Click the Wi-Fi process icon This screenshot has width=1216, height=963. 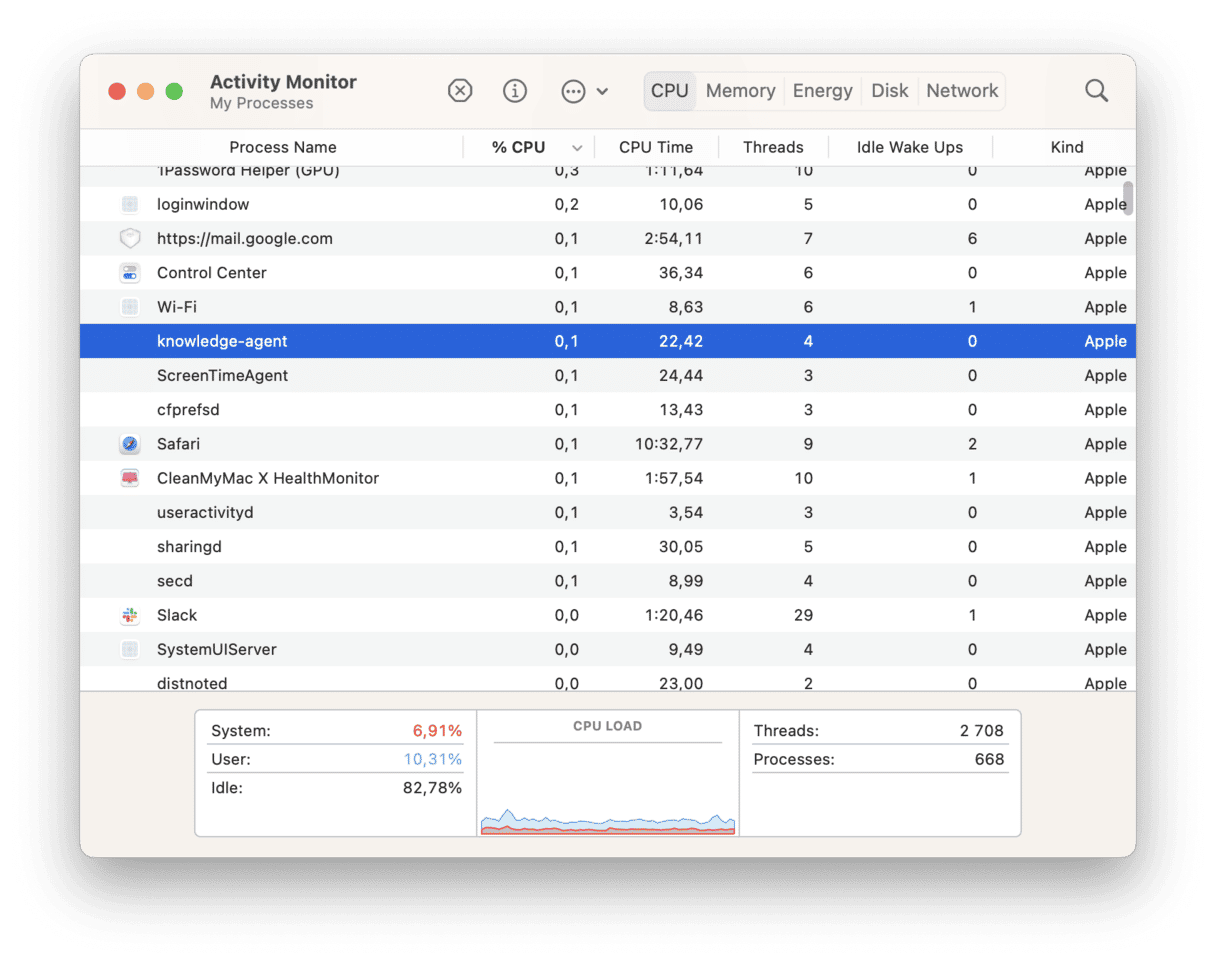pos(129,307)
